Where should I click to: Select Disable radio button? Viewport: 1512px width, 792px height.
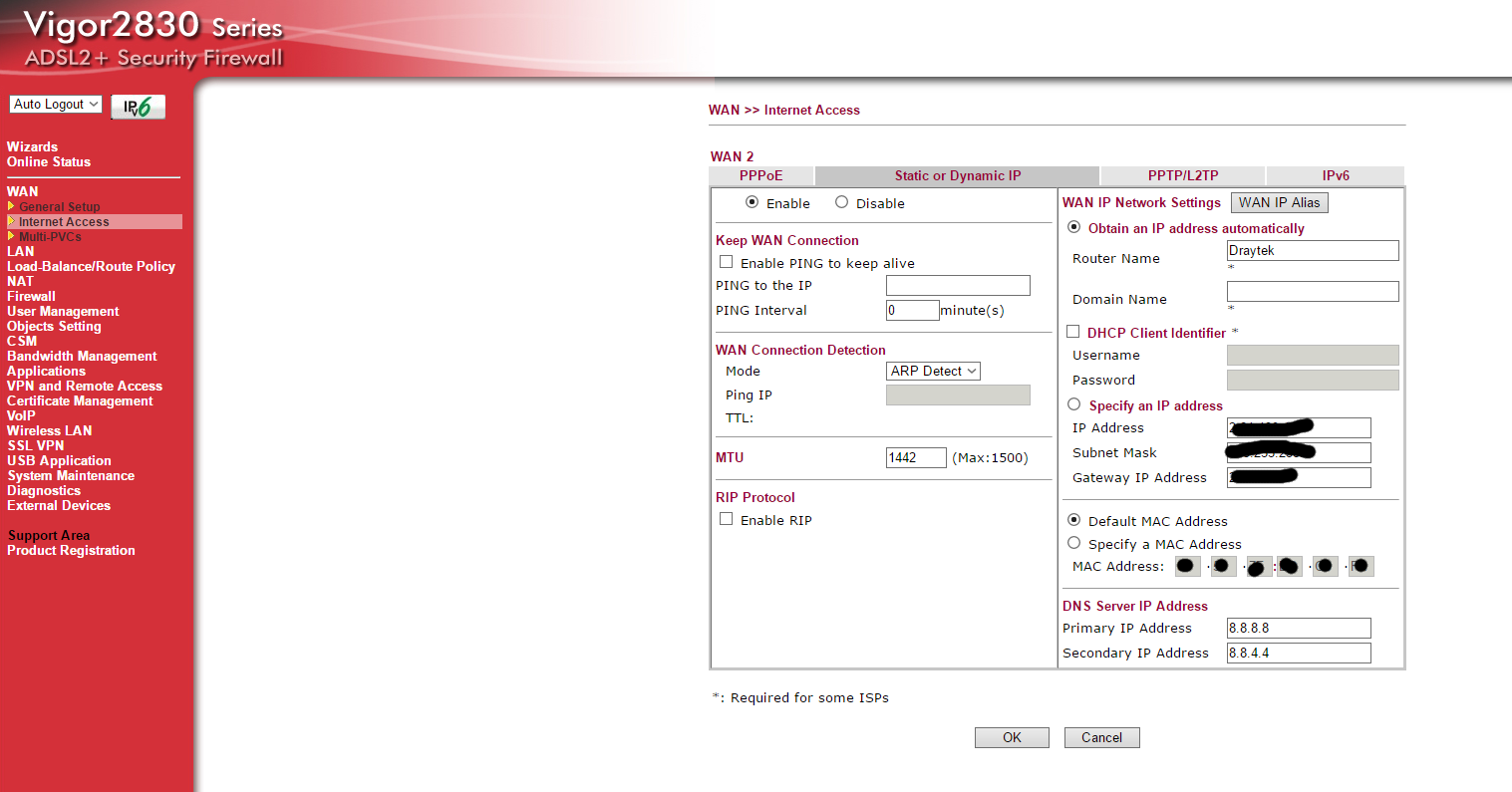point(842,202)
